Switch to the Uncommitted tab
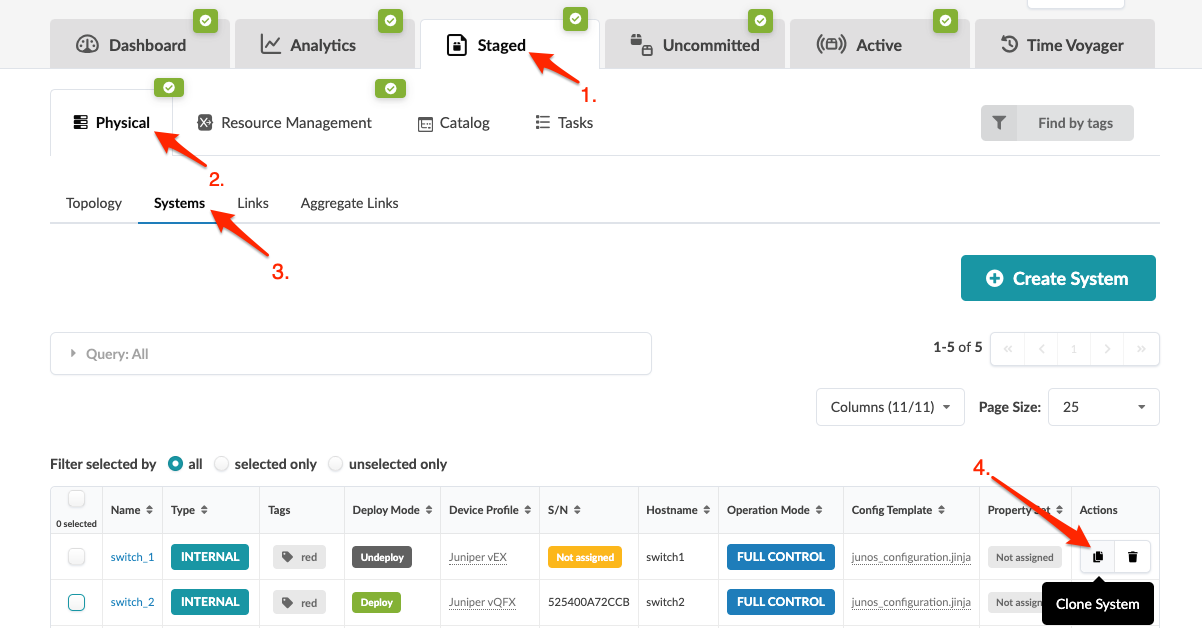 [x=696, y=45]
